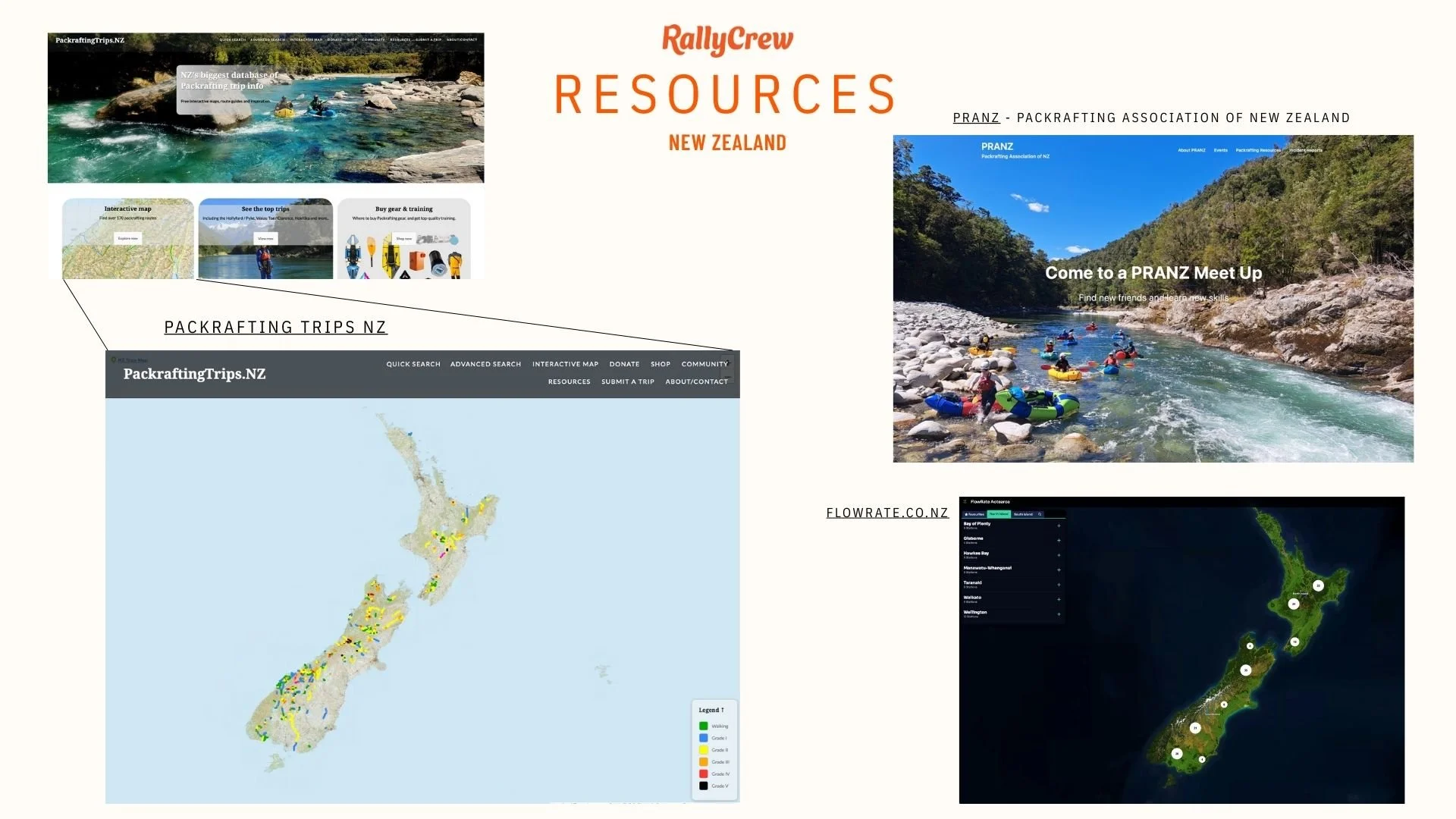Click the PackraftingTrips.NZ logo above the map
Screen dimensions: 1456x819
click(194, 374)
